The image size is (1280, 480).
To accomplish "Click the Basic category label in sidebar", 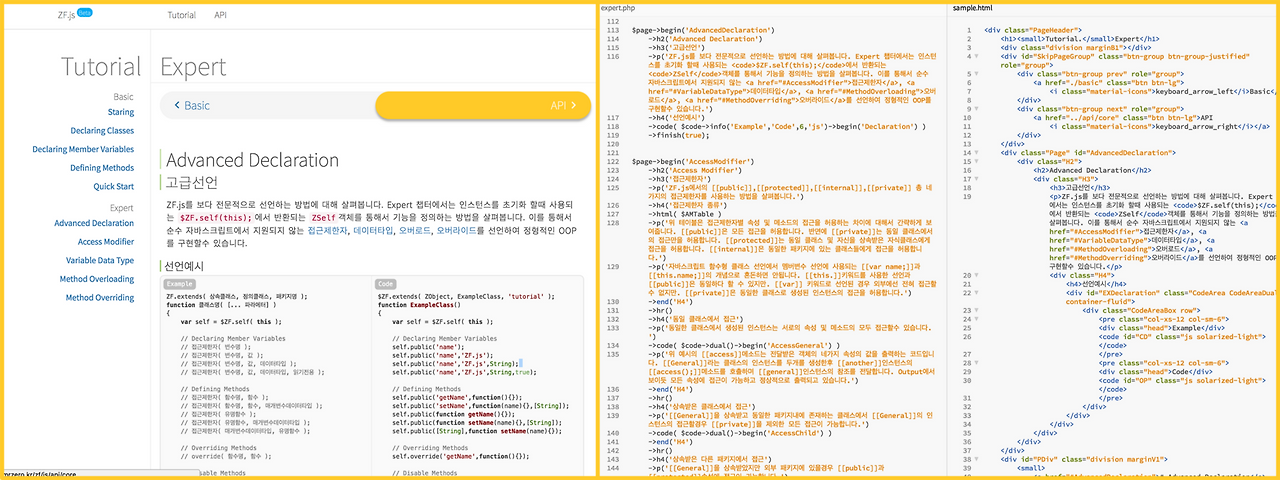I will pos(124,97).
